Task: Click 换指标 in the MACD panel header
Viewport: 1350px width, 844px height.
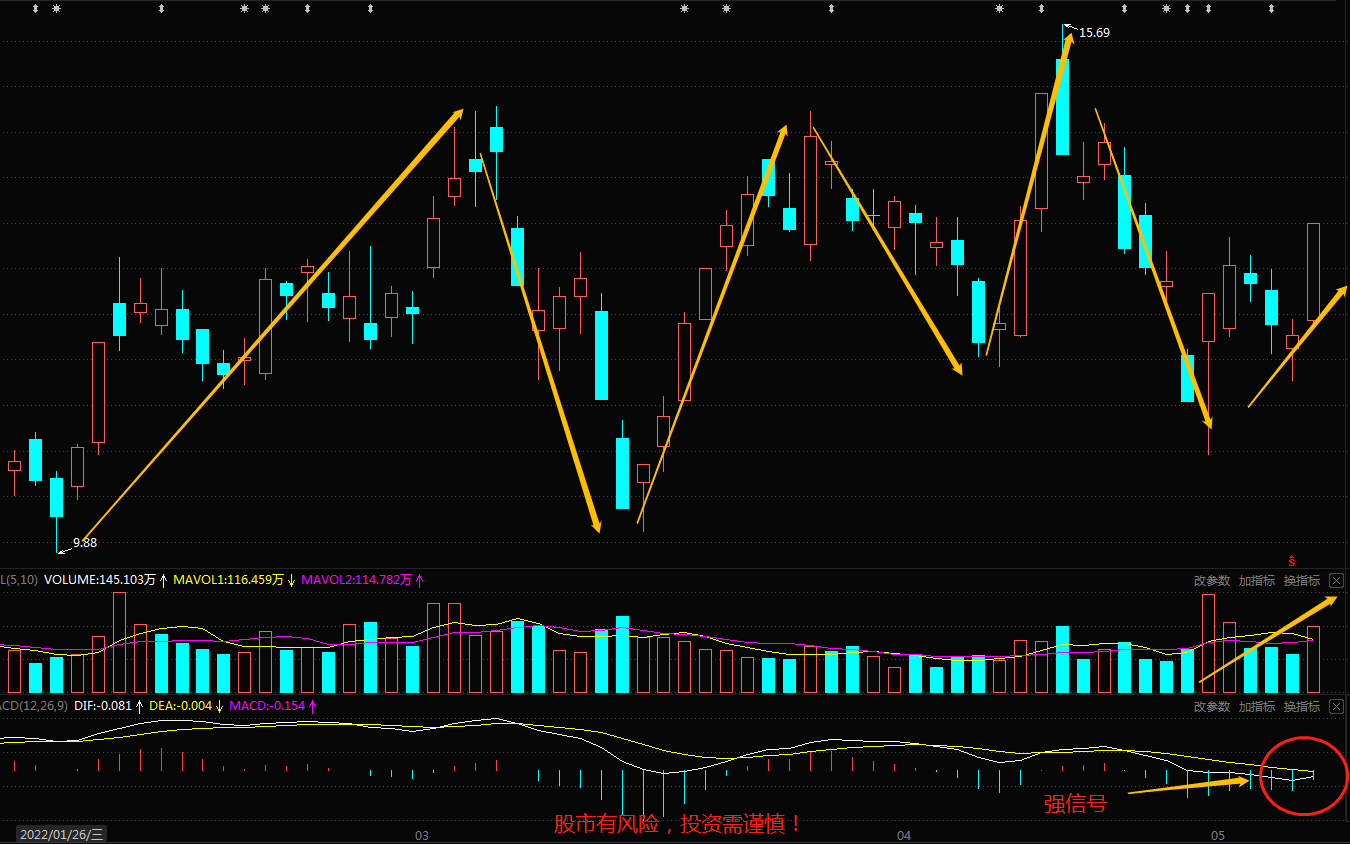Action: [x=1302, y=707]
